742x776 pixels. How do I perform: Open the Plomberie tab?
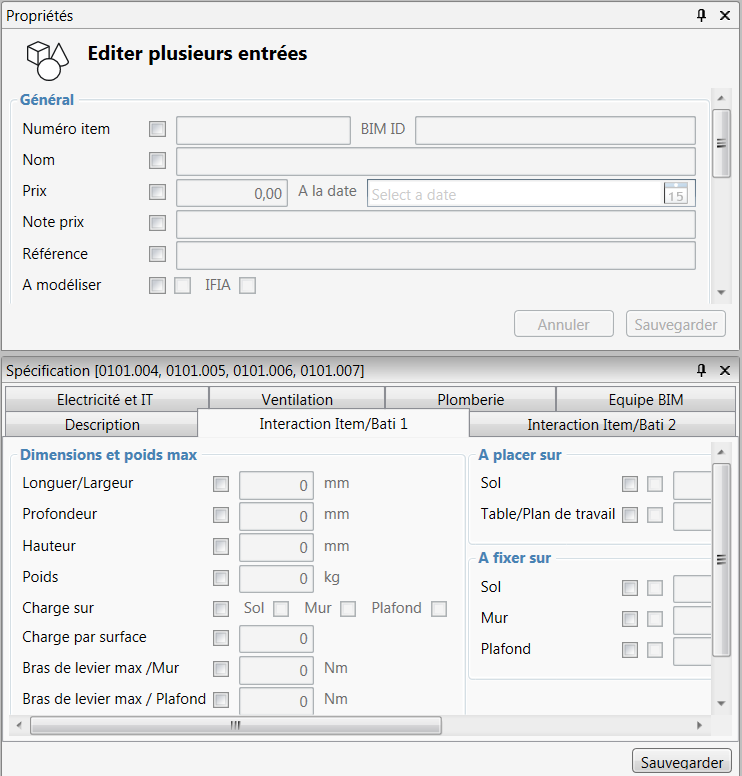click(x=470, y=399)
